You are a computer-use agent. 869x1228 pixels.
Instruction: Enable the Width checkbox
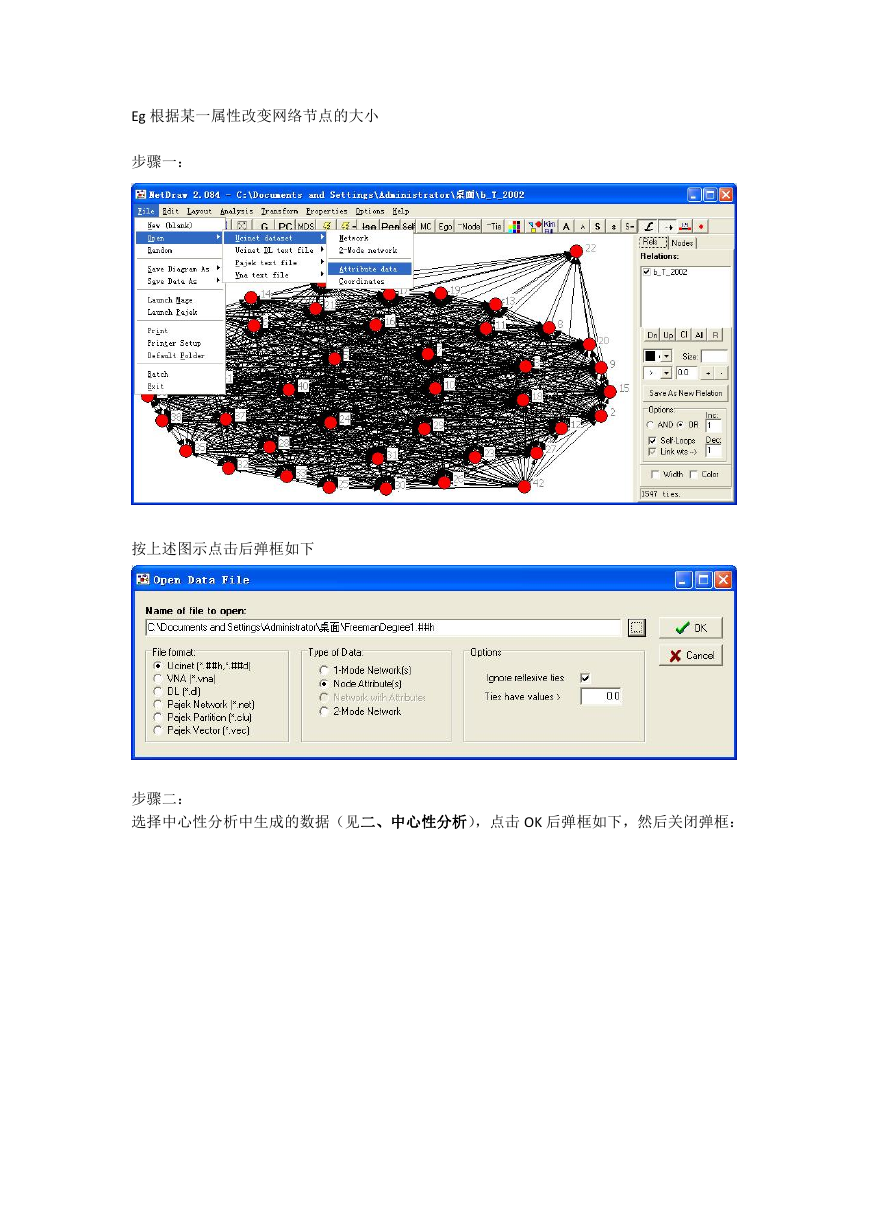[x=655, y=474]
